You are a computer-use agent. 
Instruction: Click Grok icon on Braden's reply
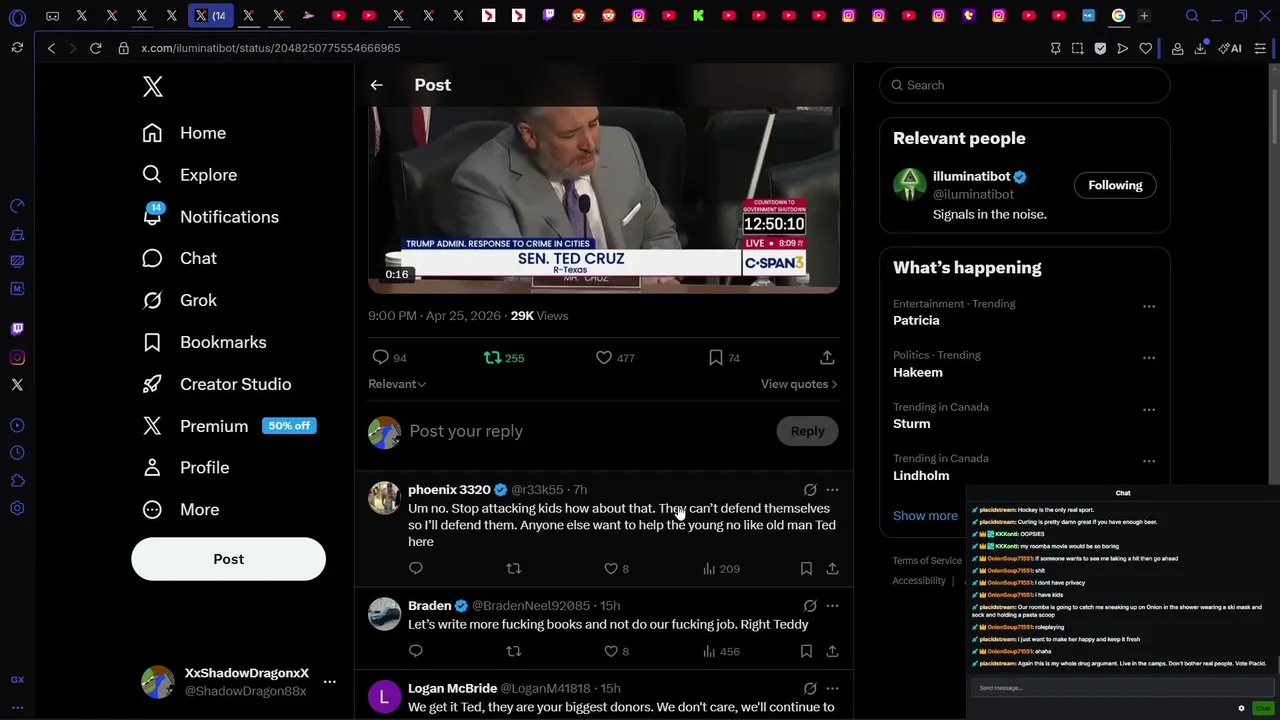tap(810, 606)
